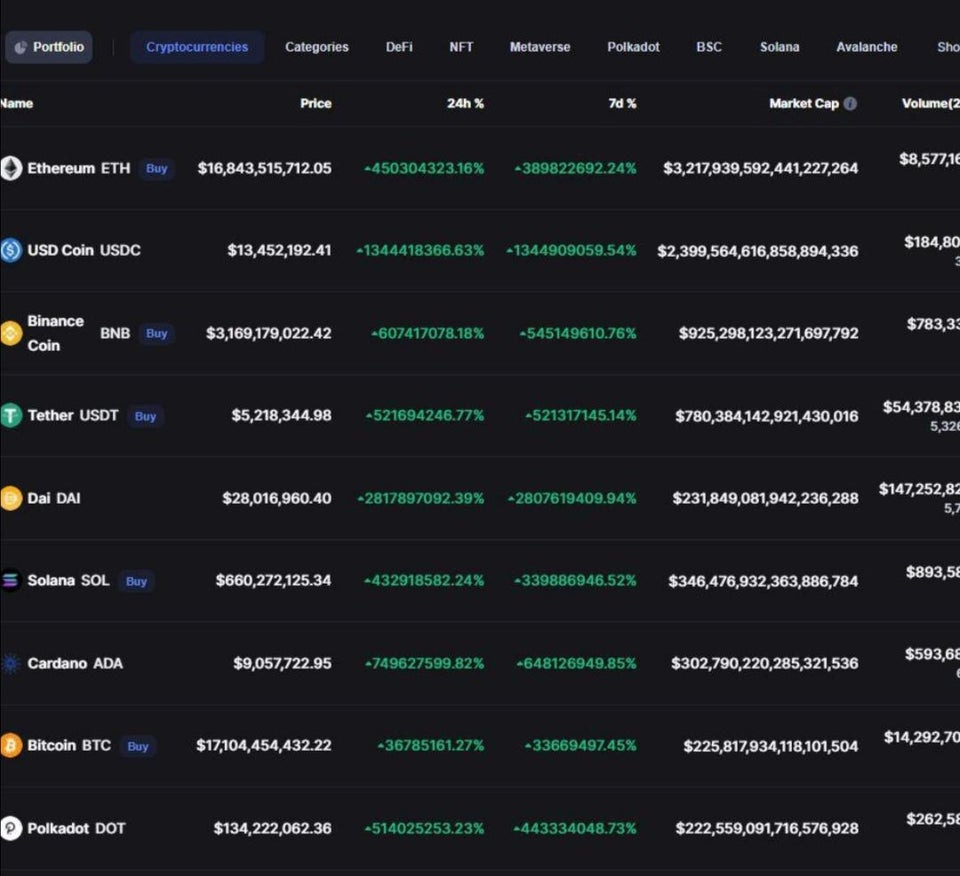Screen dimensions: 960x876
Task: Click USD Coin market cap $2,399,564,616,858,894,336
Action: [757, 251]
